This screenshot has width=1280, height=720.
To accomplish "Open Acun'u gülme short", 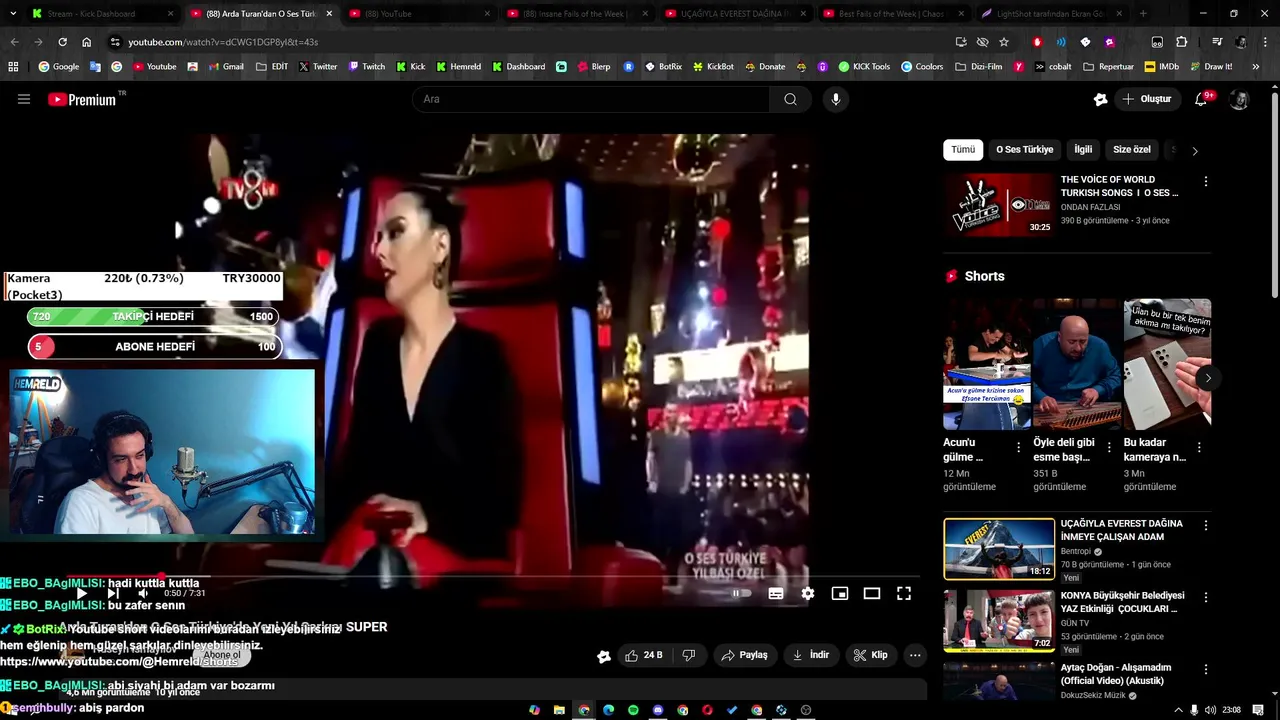I will click(x=987, y=364).
